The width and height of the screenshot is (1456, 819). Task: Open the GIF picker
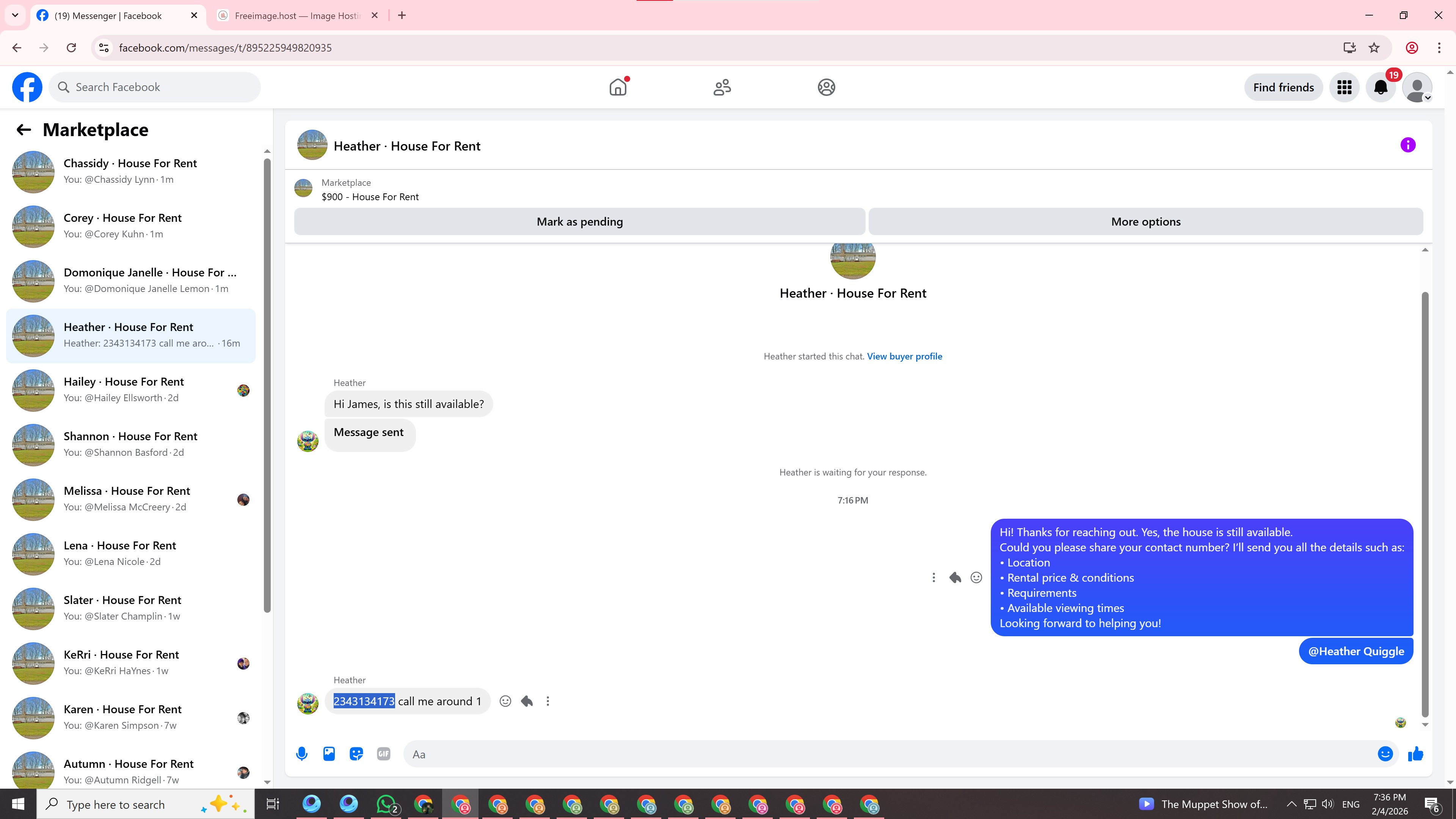[383, 753]
